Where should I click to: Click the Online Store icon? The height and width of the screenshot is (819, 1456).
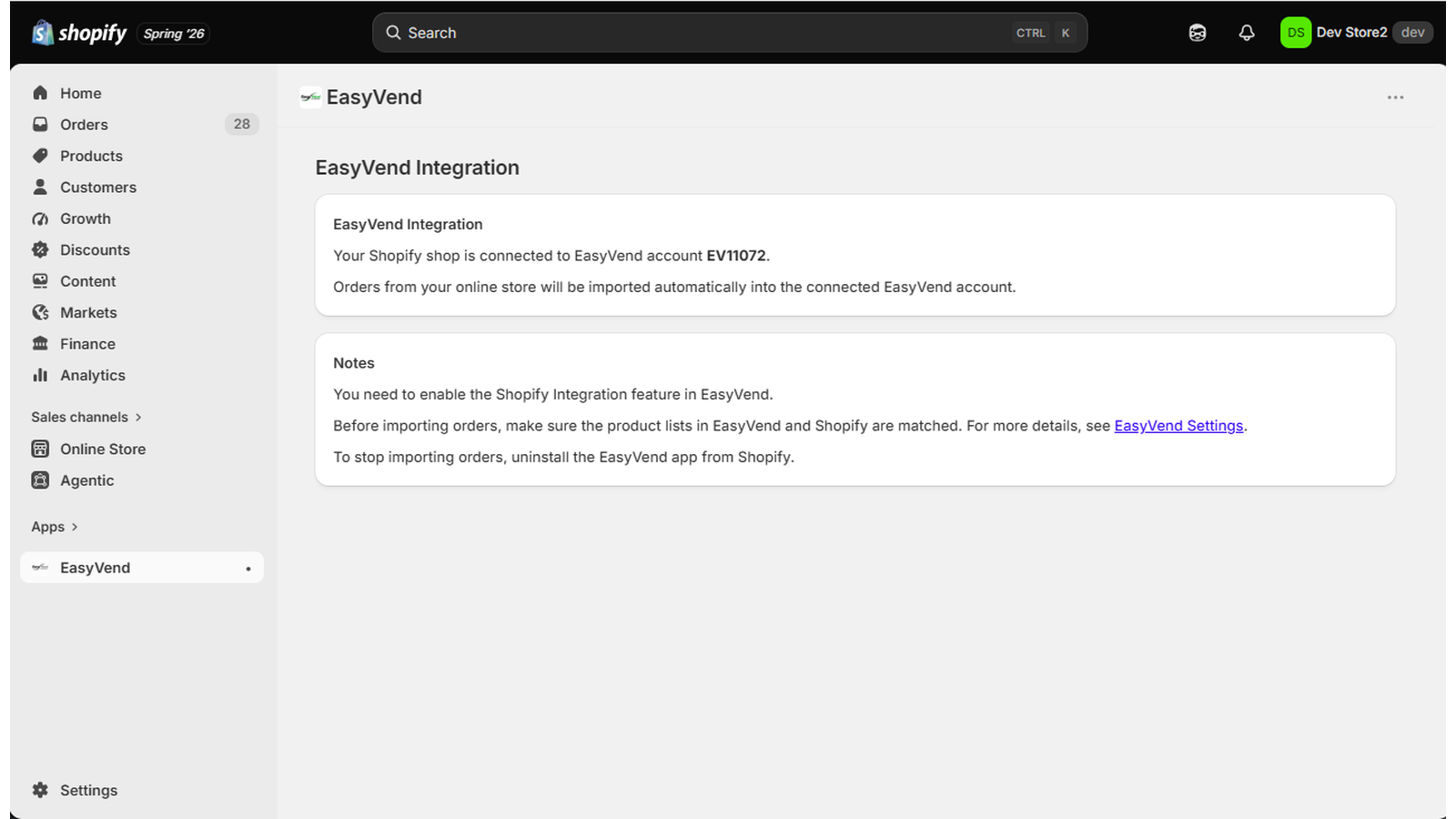coord(40,449)
